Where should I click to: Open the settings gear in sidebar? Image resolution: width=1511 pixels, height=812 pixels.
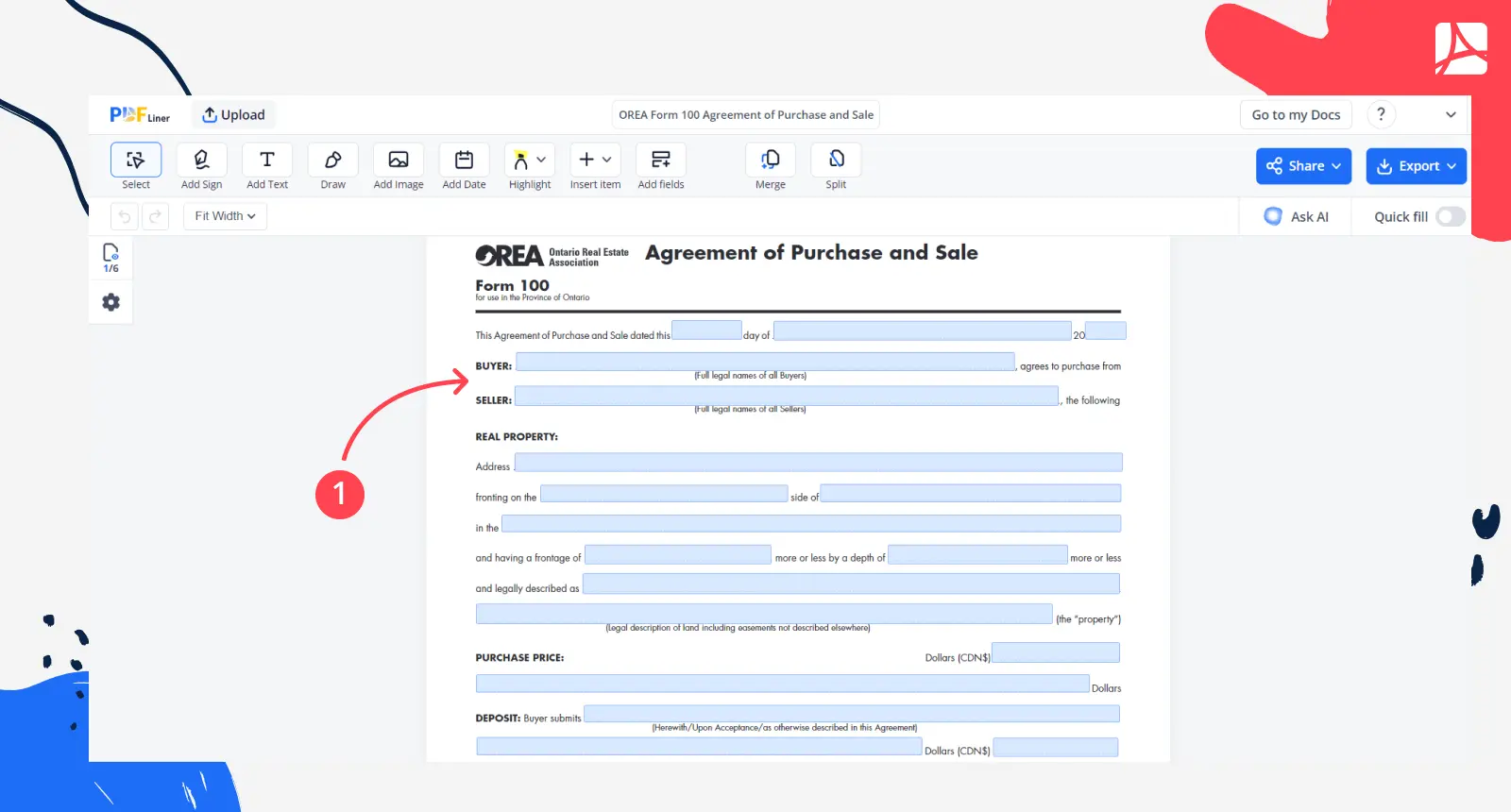click(x=110, y=302)
